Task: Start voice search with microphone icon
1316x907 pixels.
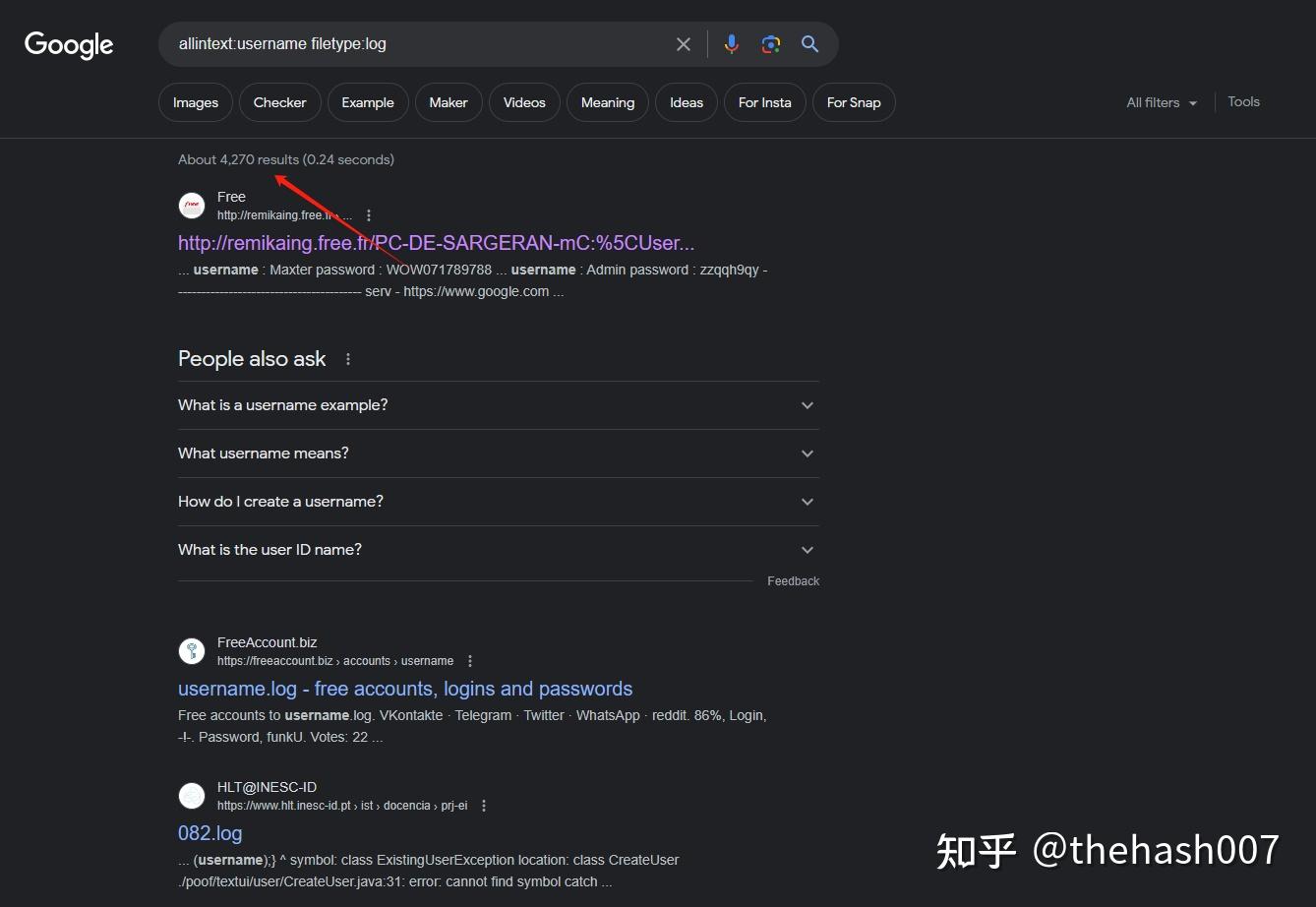Action: click(x=732, y=44)
